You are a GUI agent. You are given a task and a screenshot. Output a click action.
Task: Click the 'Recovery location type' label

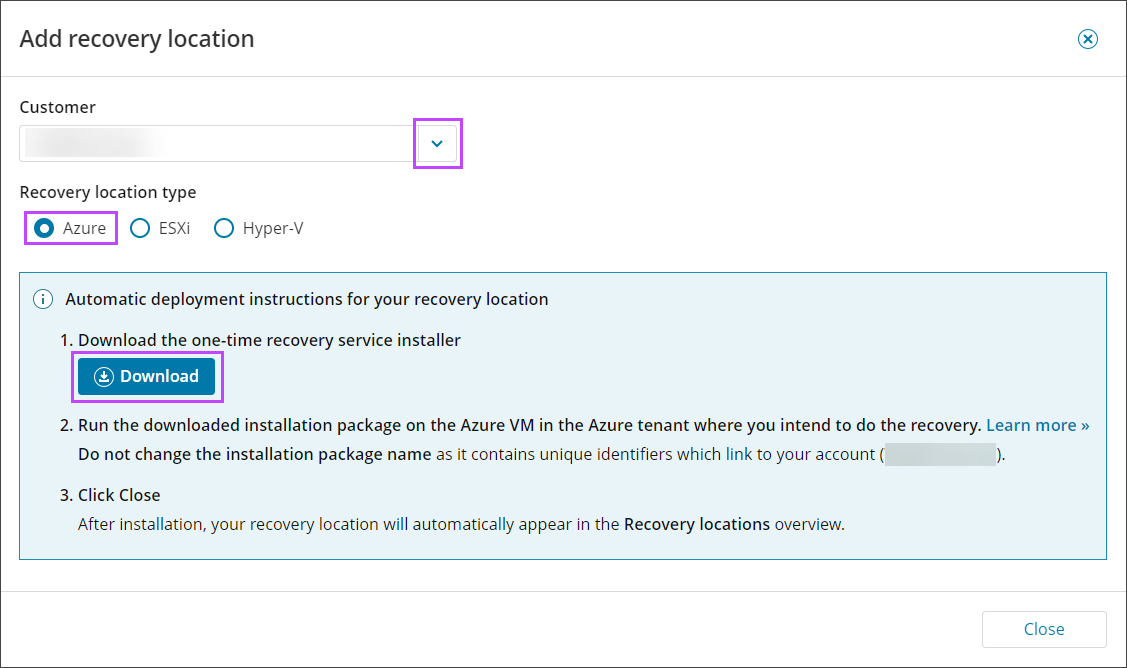click(x=108, y=192)
